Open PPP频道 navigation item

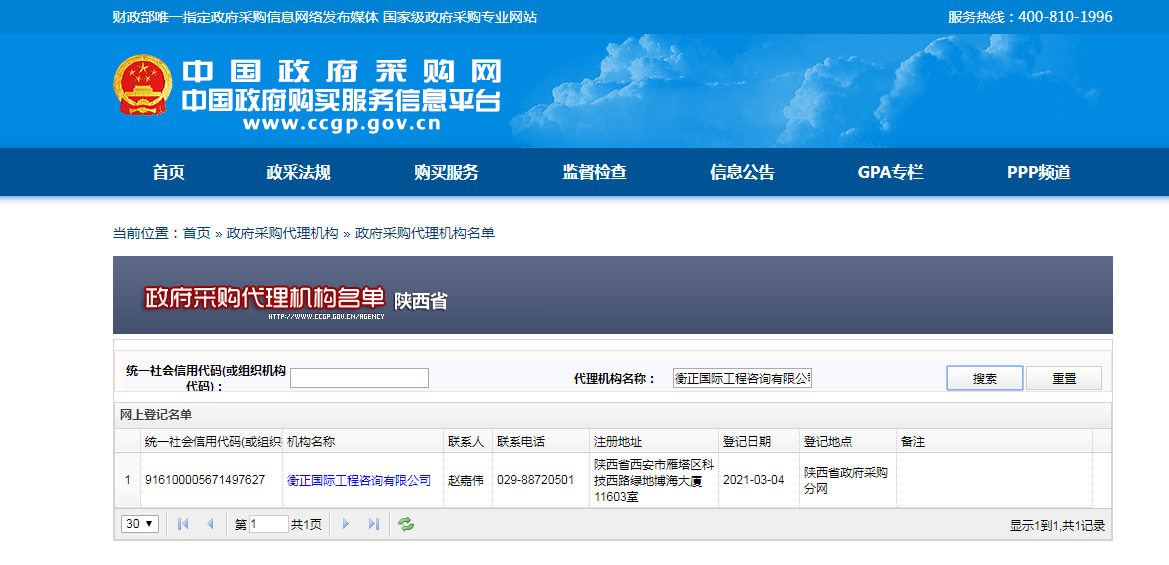(x=1039, y=172)
